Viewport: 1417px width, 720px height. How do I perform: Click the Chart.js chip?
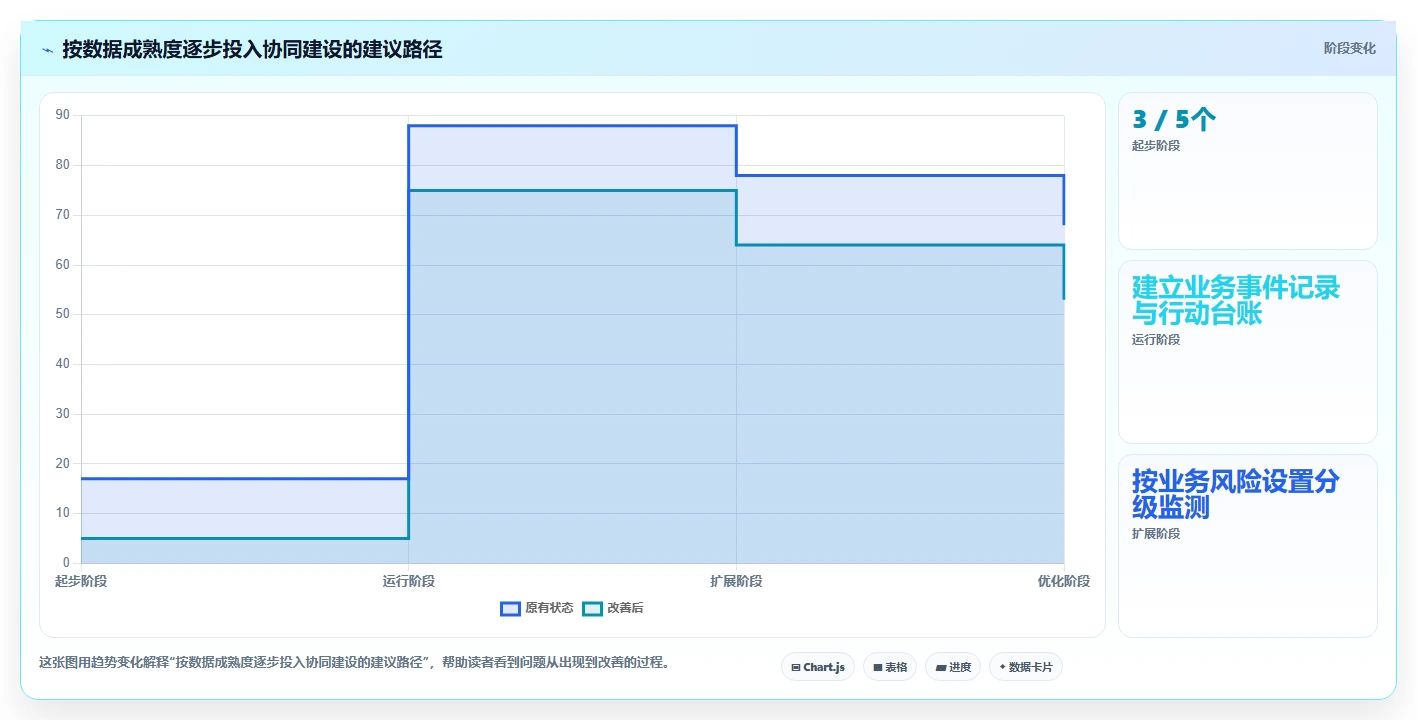pyautogui.click(x=817, y=667)
